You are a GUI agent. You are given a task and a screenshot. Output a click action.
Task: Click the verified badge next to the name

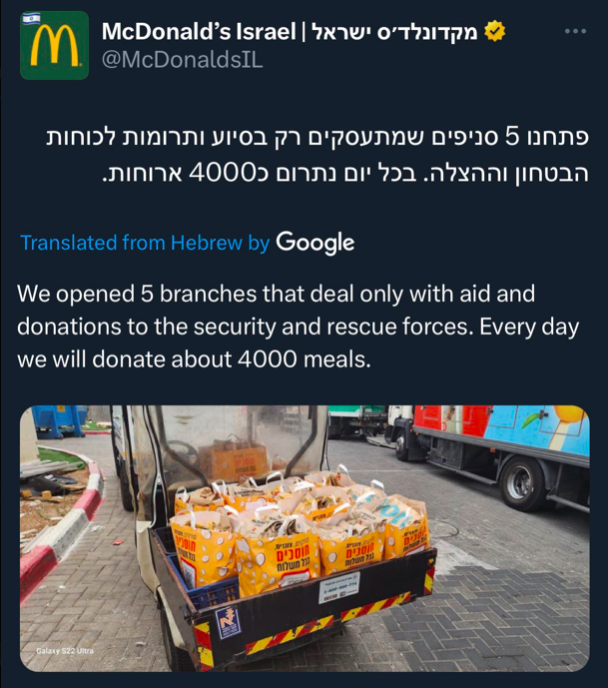click(x=495, y=32)
